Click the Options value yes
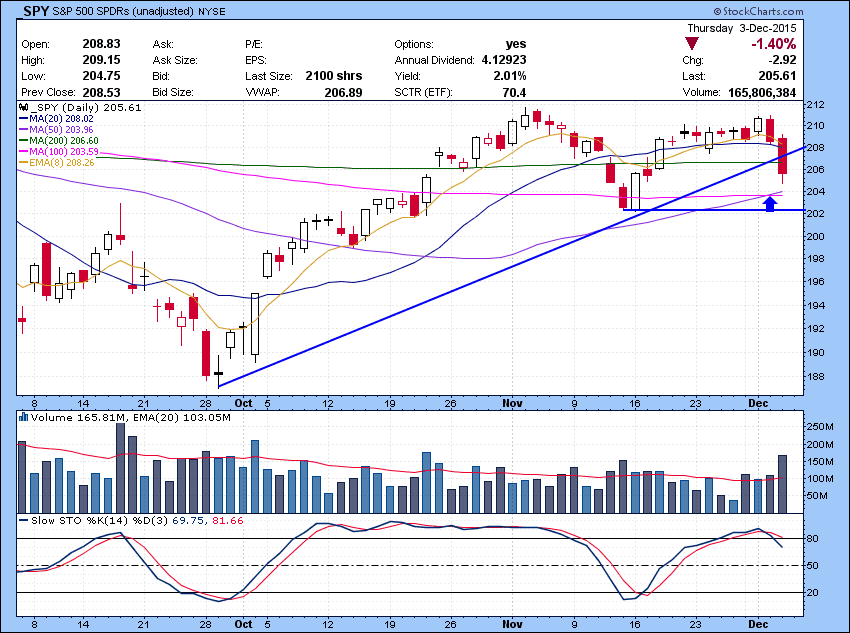Viewport: 850px width, 633px height. pyautogui.click(x=516, y=44)
